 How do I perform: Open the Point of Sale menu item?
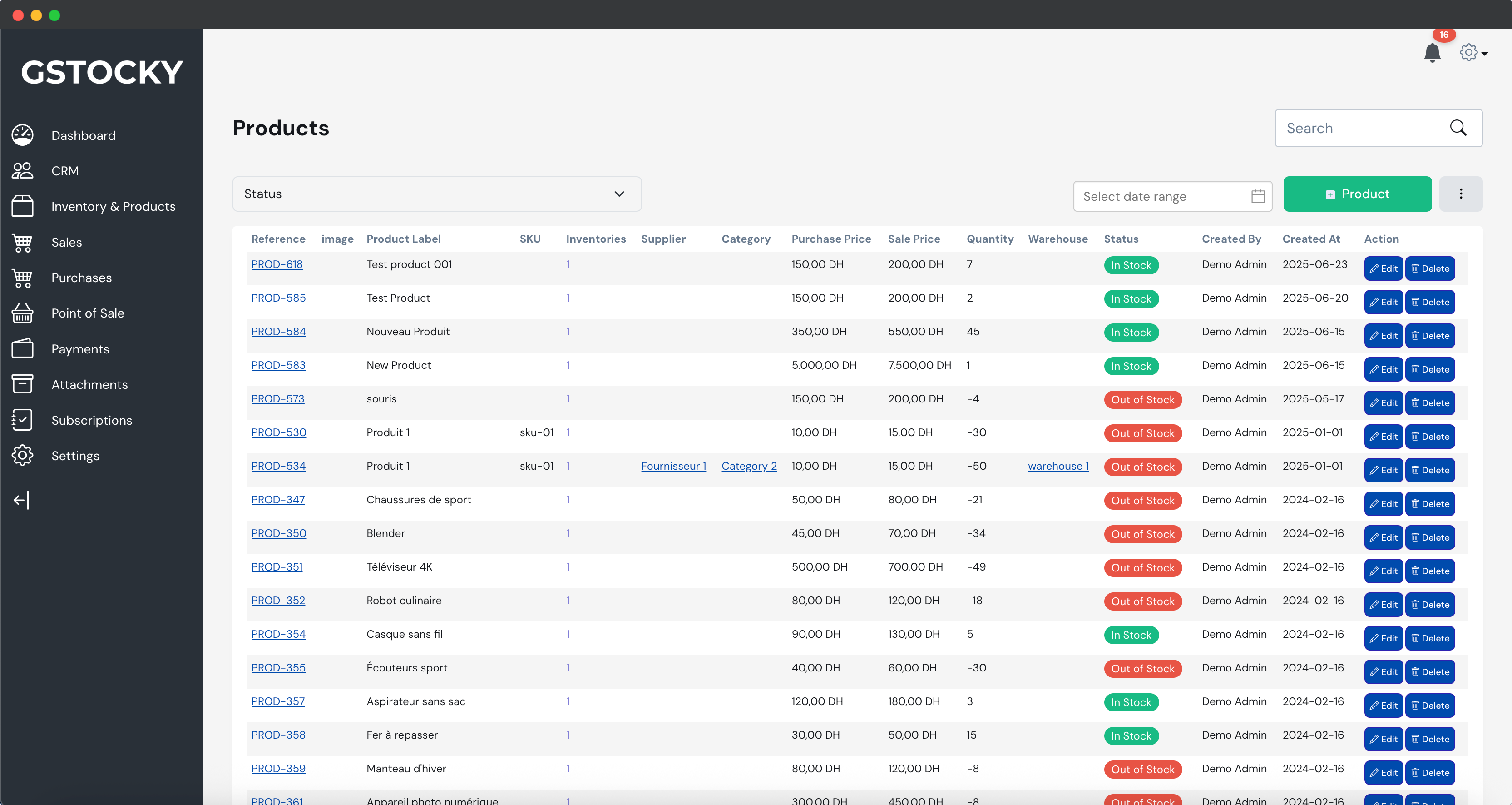[88, 313]
